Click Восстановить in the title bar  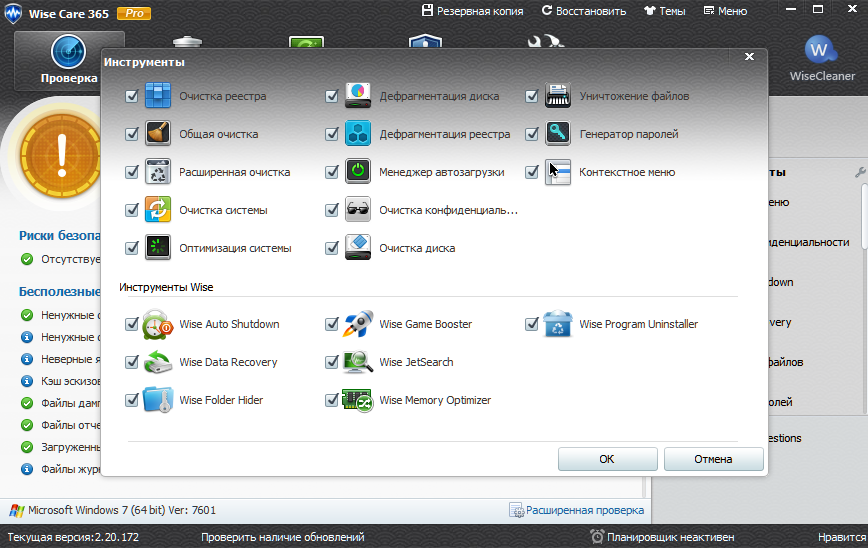click(583, 11)
